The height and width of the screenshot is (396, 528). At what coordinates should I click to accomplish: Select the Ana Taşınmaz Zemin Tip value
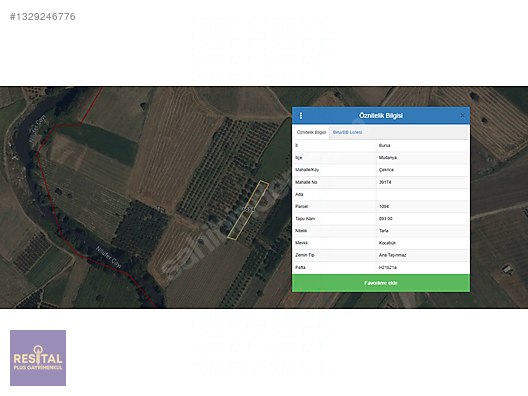392,255
